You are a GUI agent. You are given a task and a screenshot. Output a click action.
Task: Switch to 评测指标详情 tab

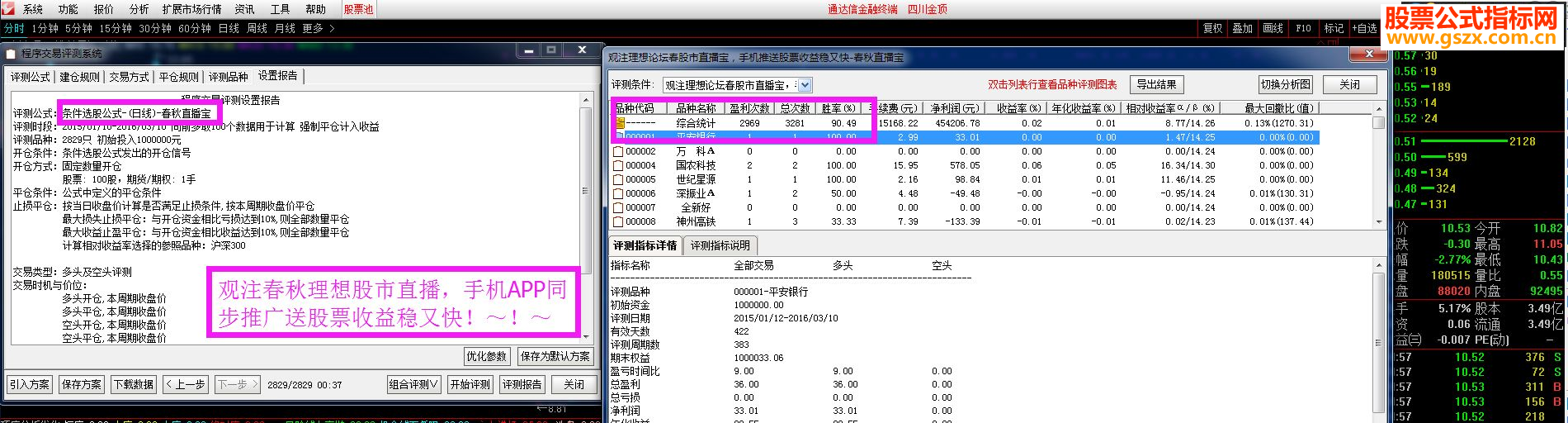645,245
